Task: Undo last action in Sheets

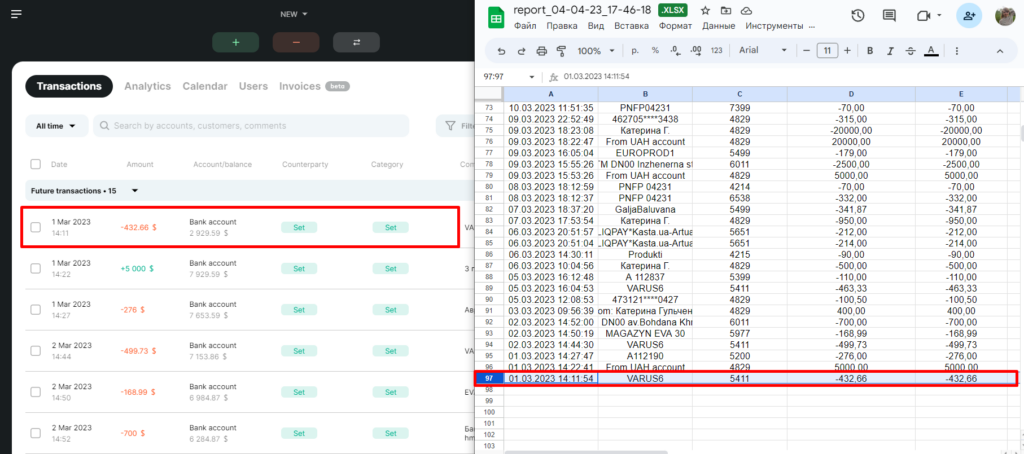Action: coord(502,51)
